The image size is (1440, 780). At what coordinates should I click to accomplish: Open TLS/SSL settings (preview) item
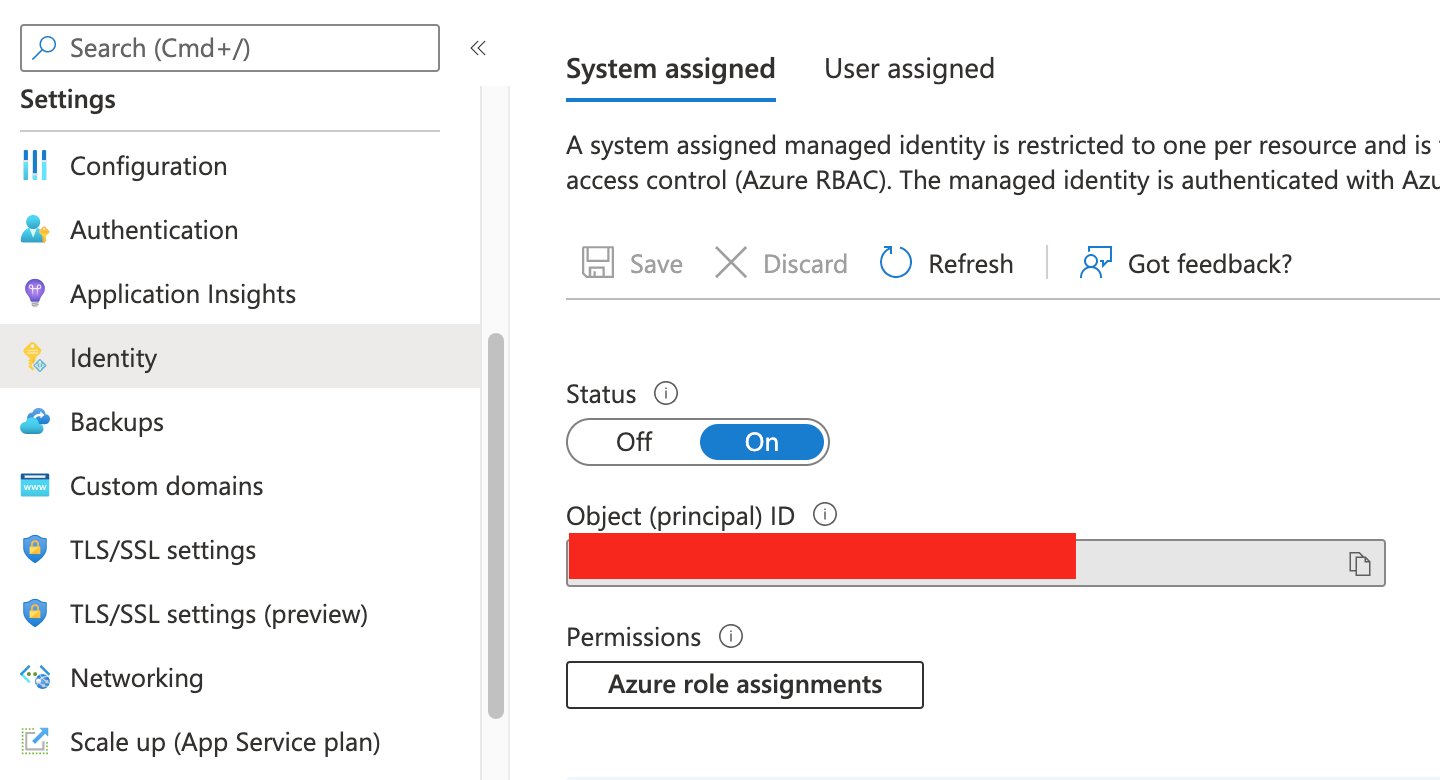tap(219, 614)
